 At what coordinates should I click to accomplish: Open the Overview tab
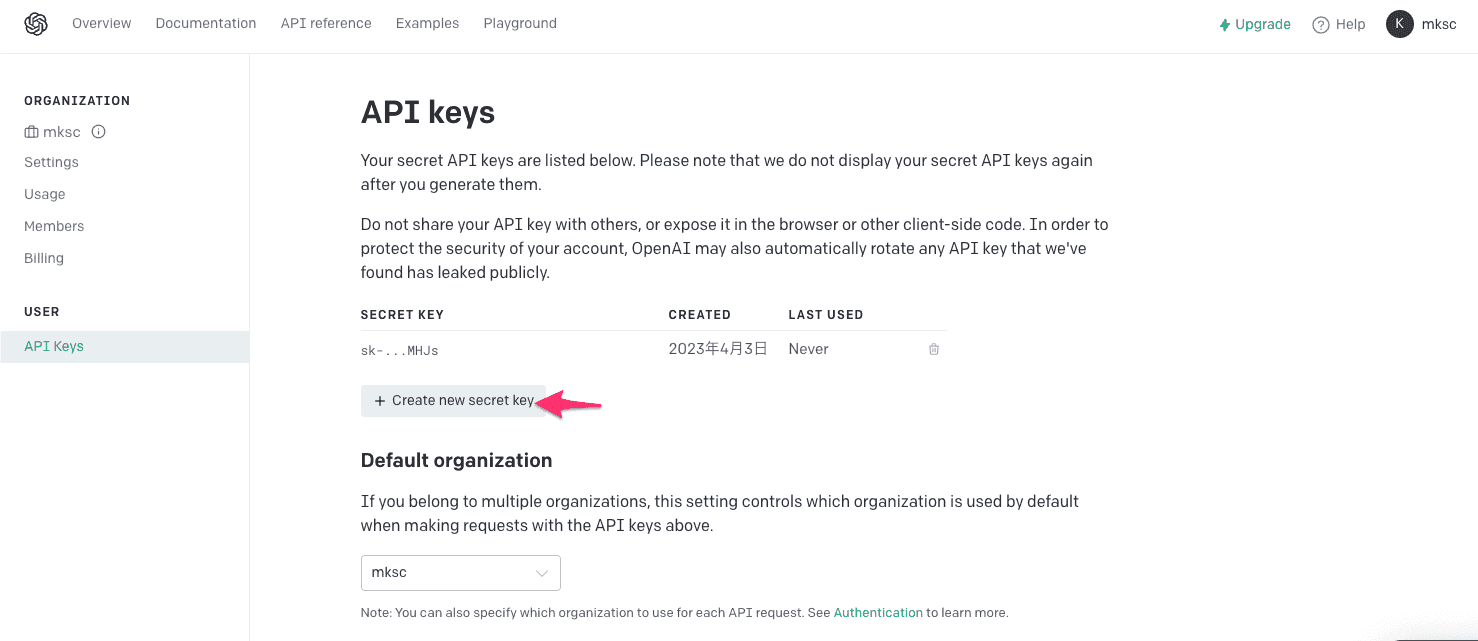(x=102, y=23)
